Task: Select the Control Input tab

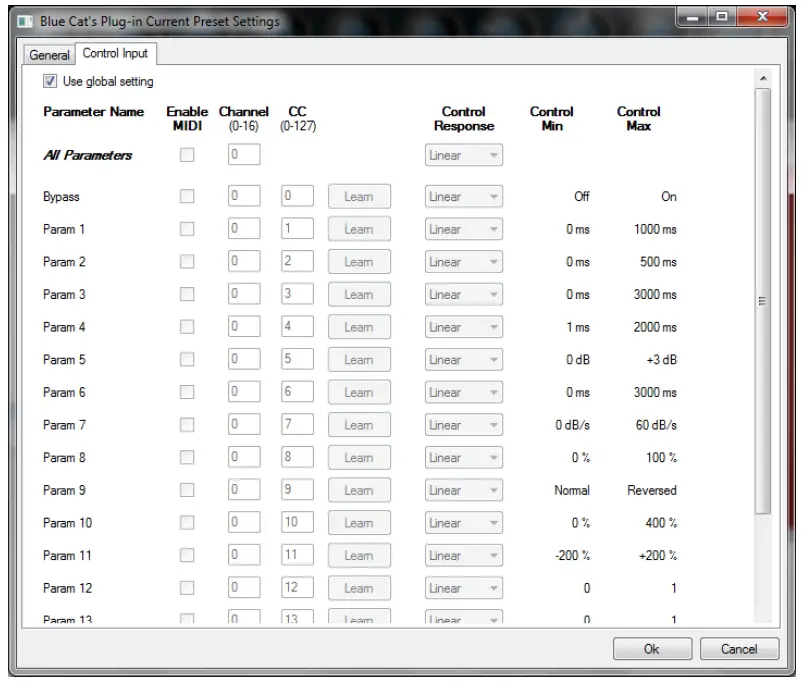Action: tap(113, 56)
